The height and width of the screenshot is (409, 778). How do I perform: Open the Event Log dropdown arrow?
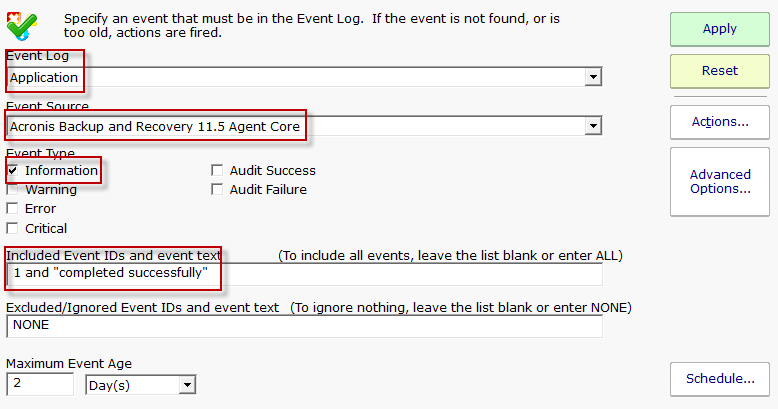[593, 77]
